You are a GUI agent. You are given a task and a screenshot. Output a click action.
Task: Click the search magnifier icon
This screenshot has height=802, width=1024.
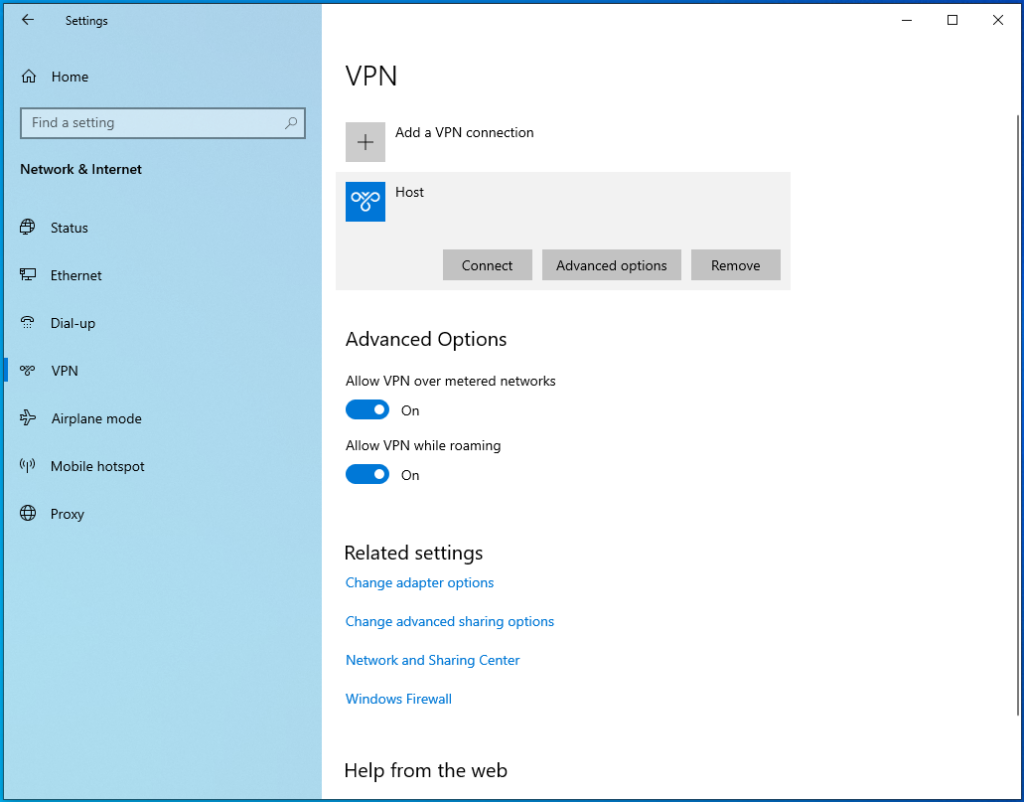click(x=291, y=123)
